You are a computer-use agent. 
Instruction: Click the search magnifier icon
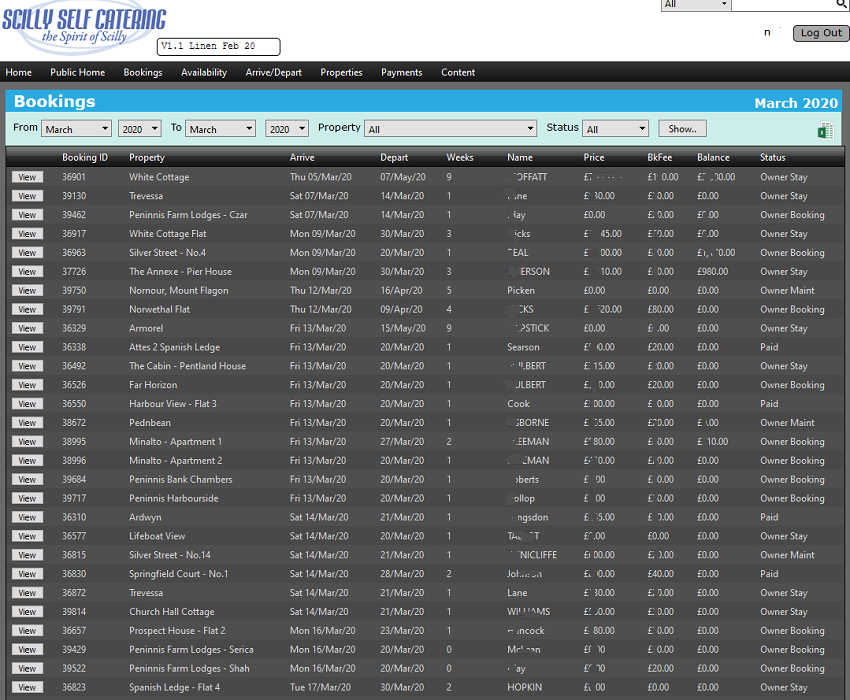tap(842, 5)
